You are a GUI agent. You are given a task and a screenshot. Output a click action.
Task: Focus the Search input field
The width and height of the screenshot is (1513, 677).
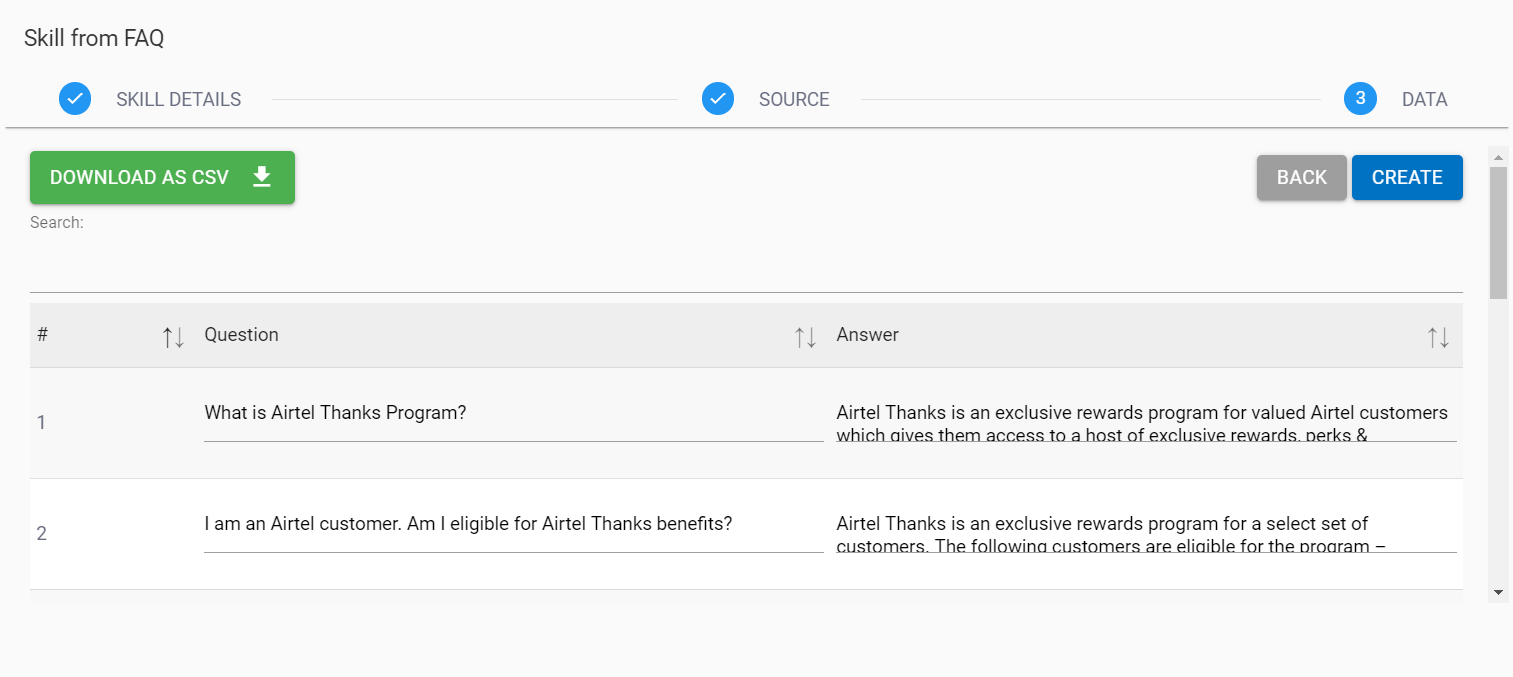pyautogui.click(x=745, y=270)
